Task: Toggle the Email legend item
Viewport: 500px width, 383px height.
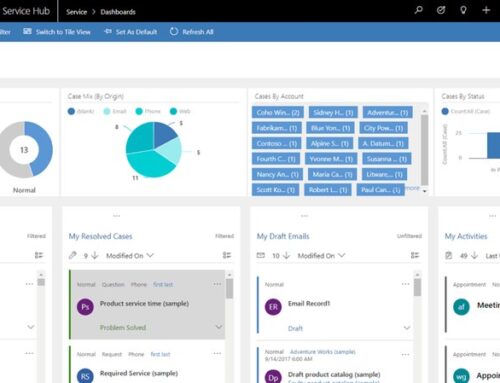Action: tap(115, 111)
